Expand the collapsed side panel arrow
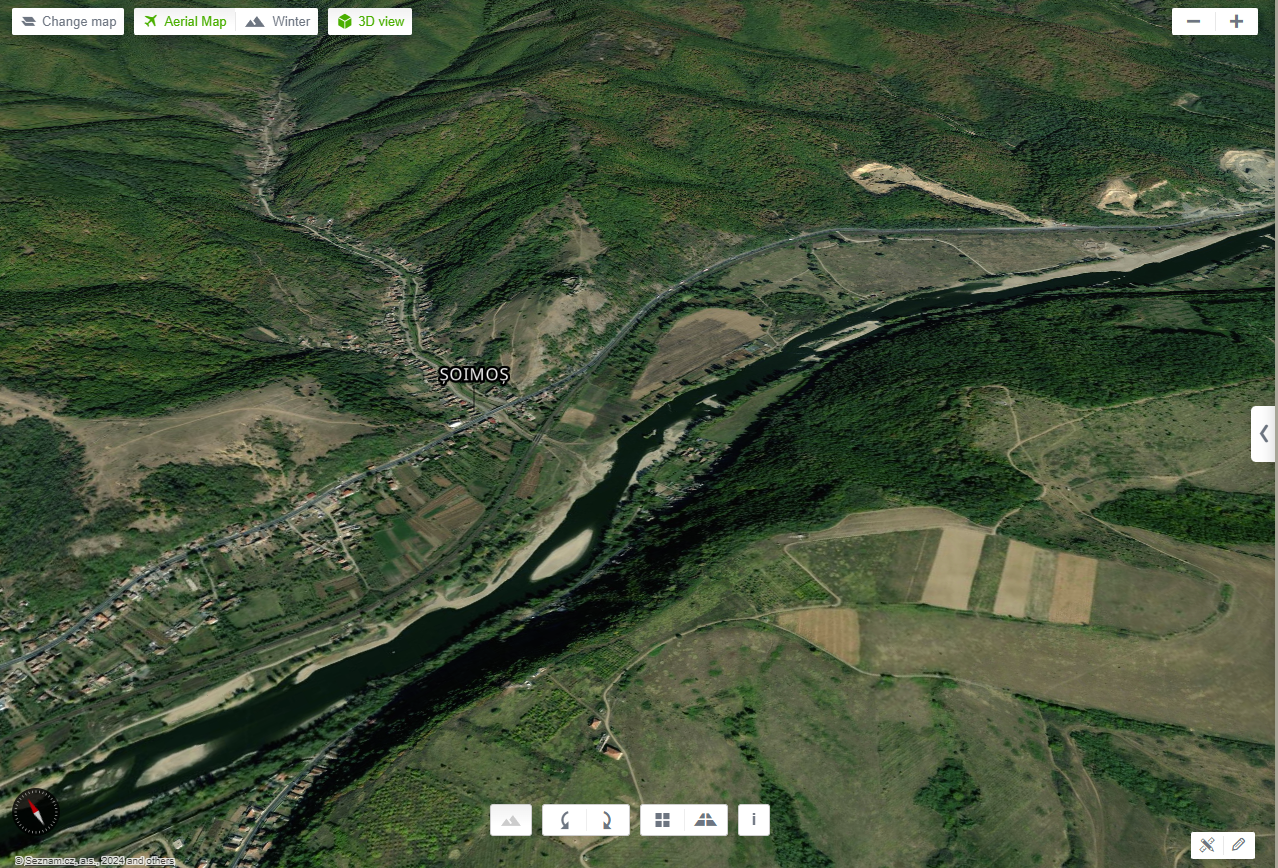The image size is (1278, 868). (x=1264, y=434)
